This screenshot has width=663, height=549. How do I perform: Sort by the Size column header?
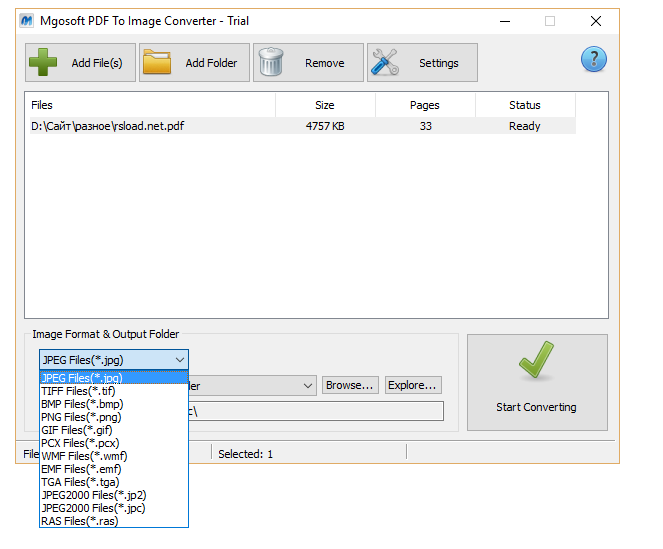325,105
